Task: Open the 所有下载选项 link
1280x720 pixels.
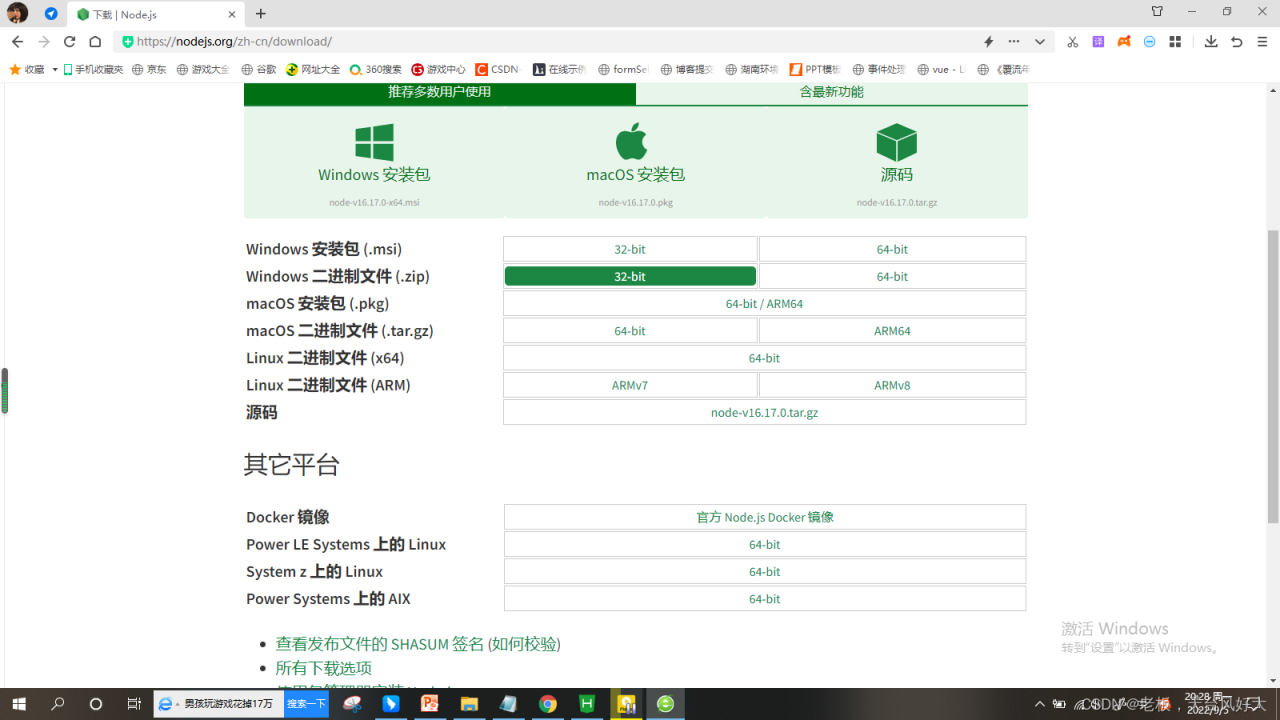Action: click(324, 668)
